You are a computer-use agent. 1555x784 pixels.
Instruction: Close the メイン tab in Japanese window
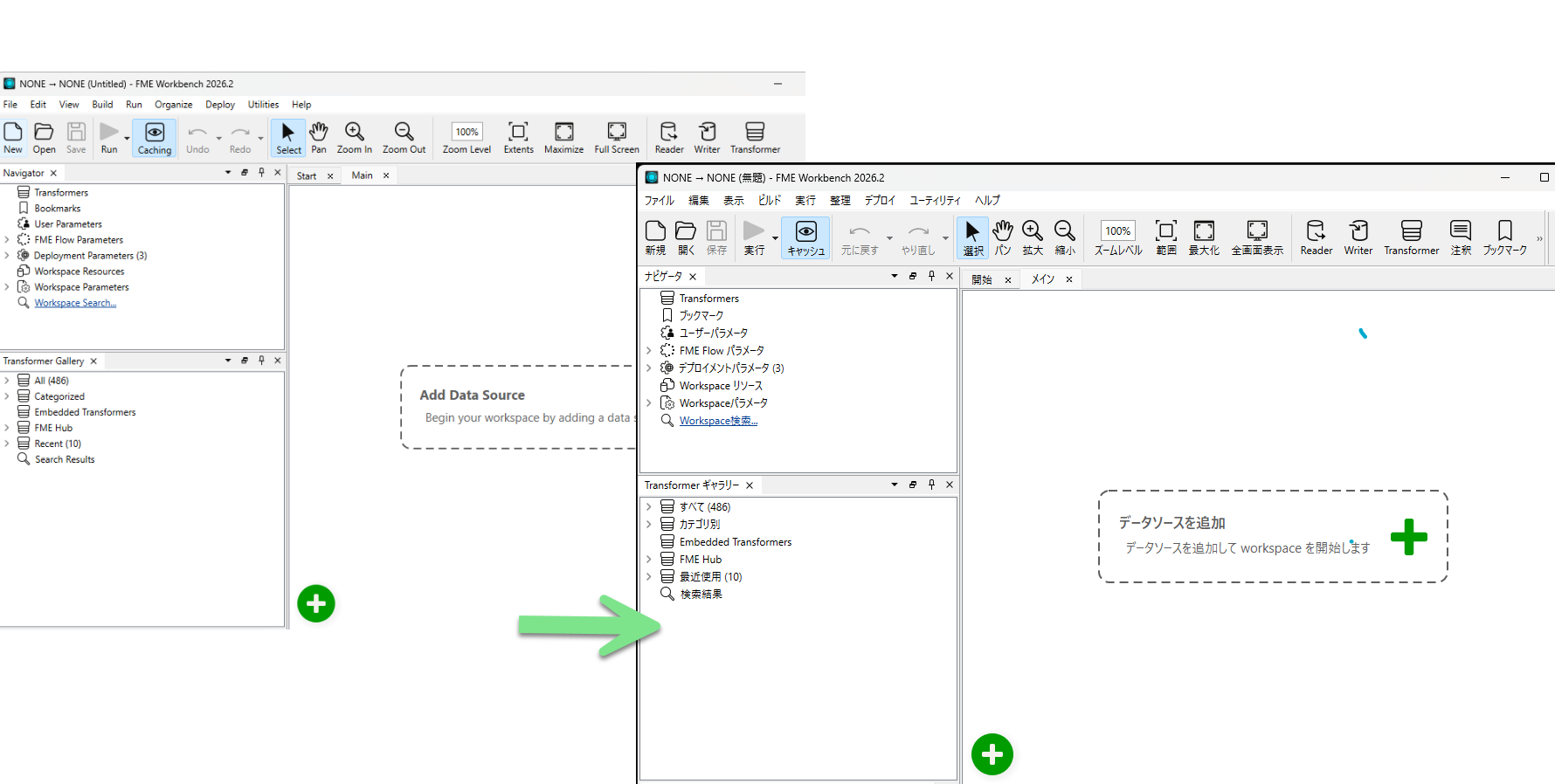(x=1068, y=280)
